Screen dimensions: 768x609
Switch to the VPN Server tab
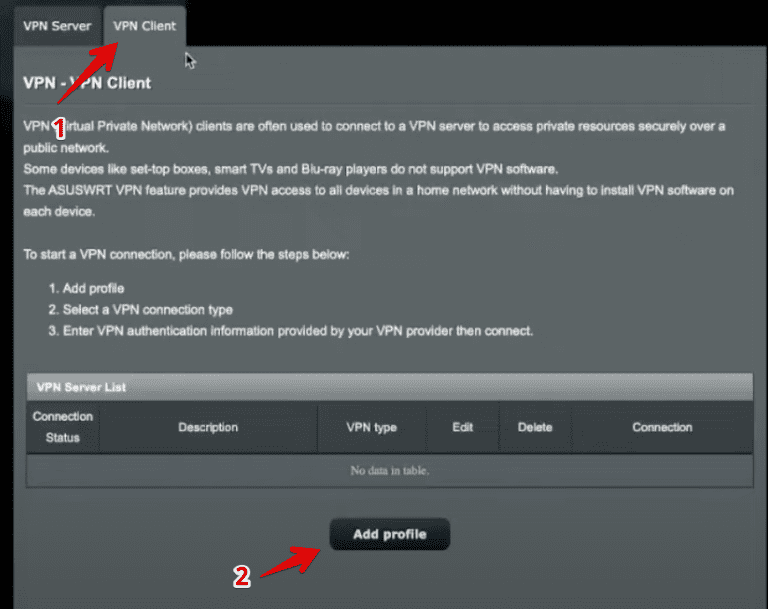(57, 26)
